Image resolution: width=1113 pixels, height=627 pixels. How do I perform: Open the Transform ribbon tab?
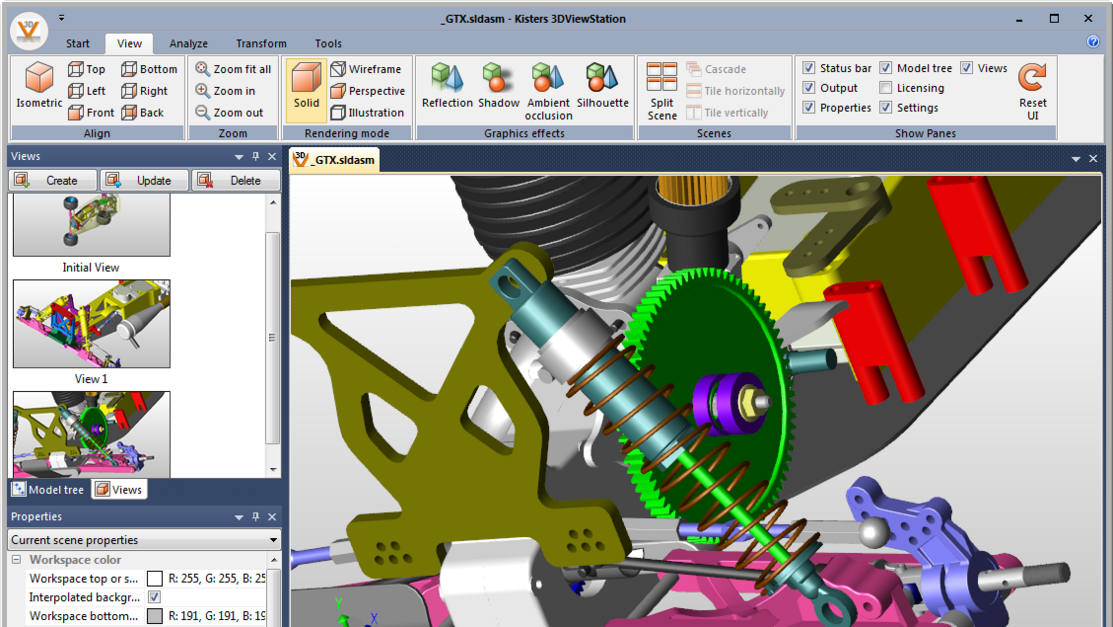(261, 43)
